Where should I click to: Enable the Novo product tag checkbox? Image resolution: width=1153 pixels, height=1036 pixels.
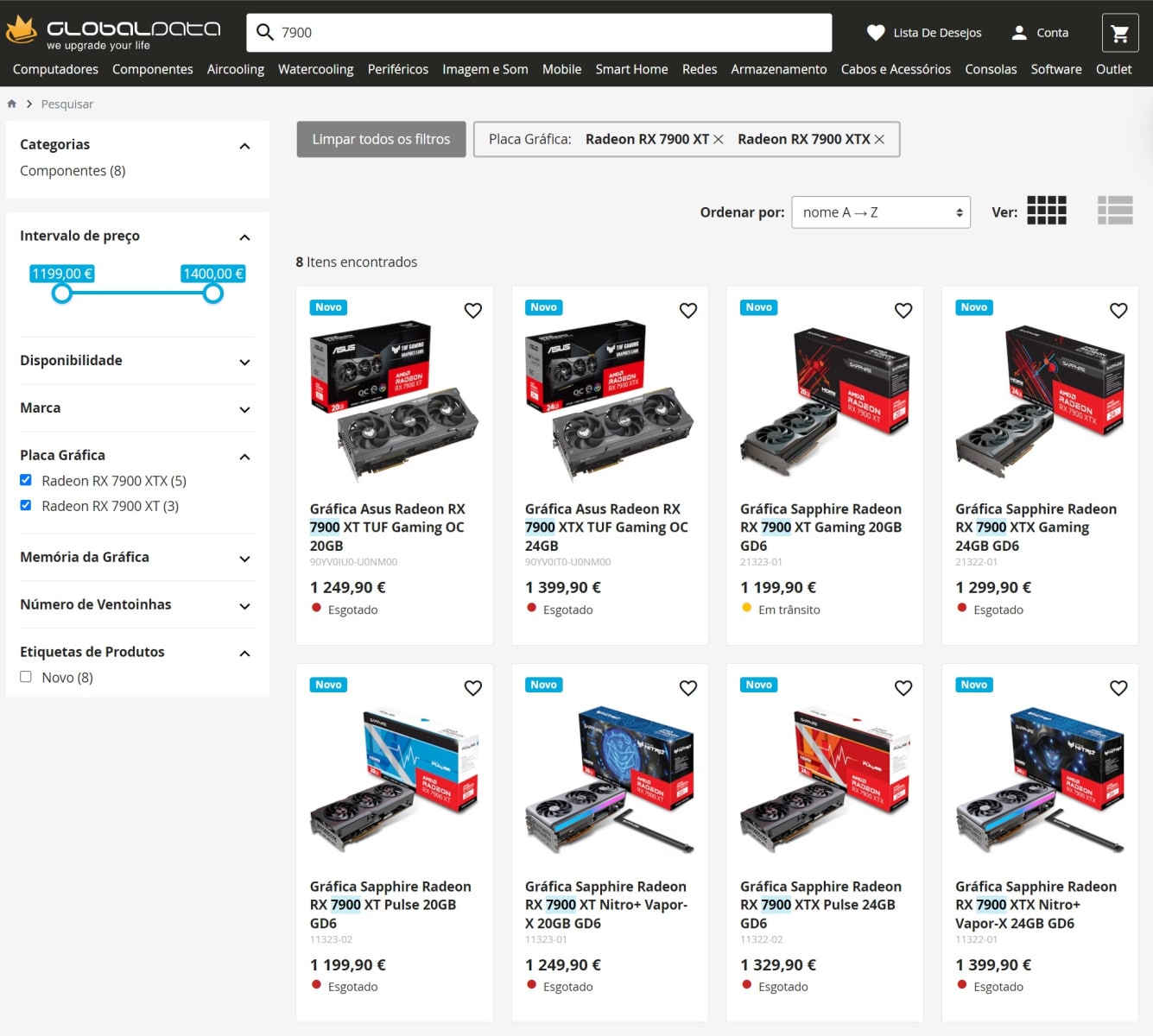click(26, 677)
